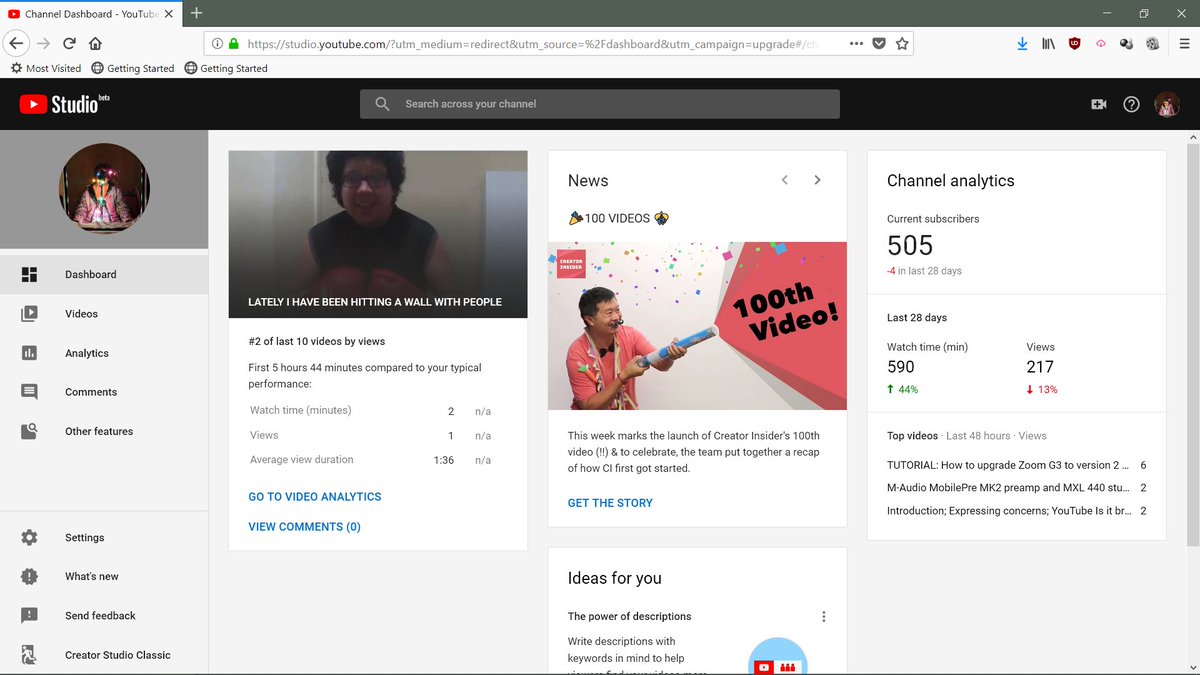Image resolution: width=1200 pixels, height=675 pixels.
Task: Click the Send feedback icon
Action: [x=29, y=615]
